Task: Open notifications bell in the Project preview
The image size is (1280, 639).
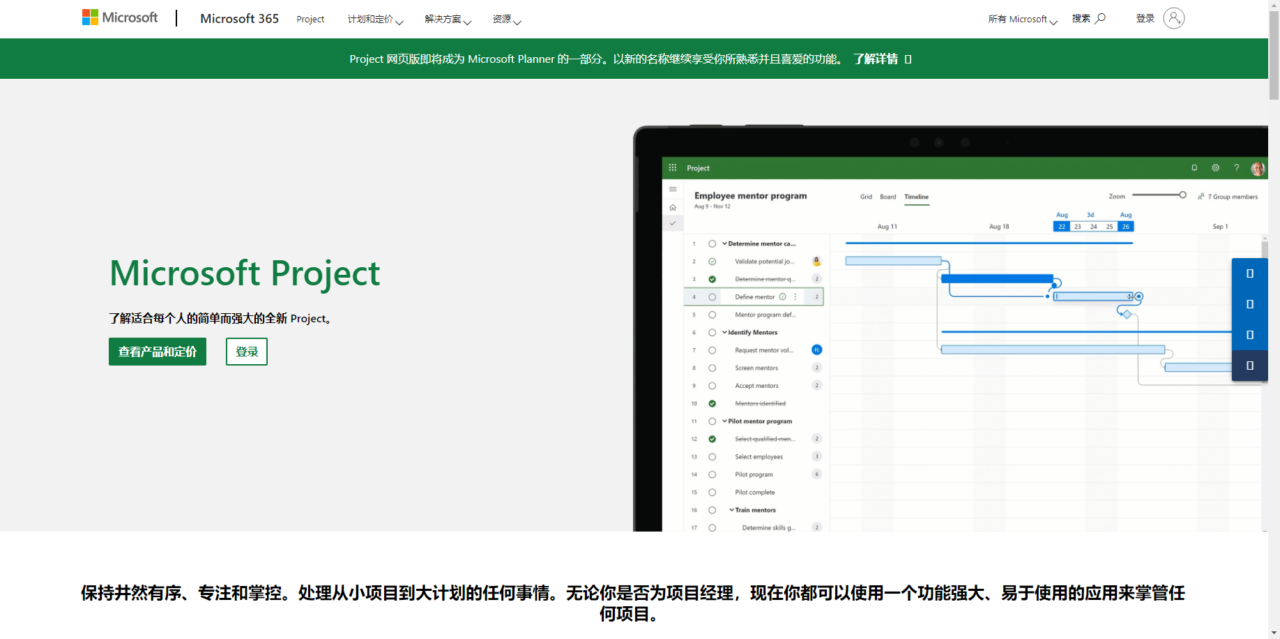Action: 1194,168
